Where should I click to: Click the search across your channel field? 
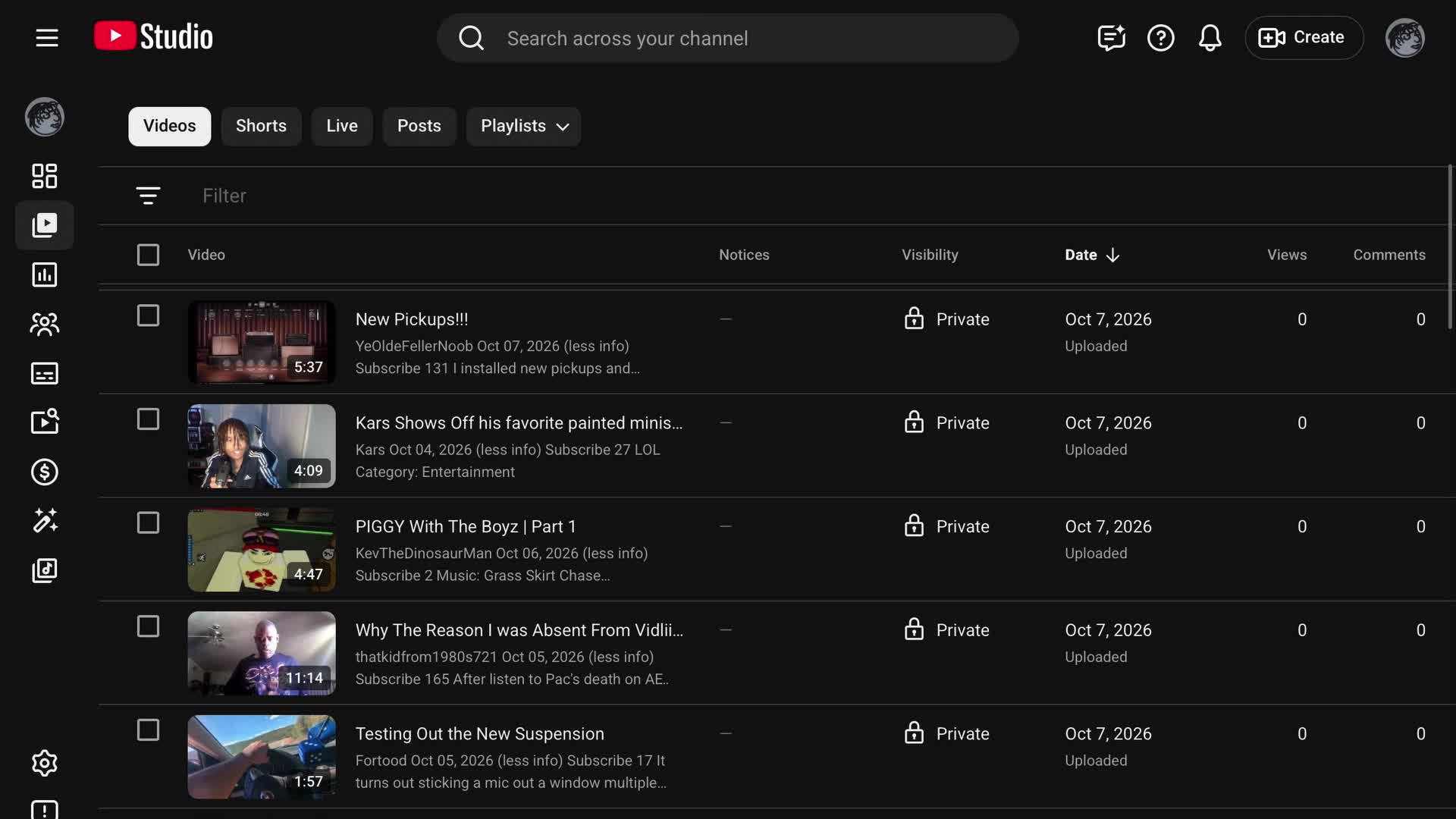[727, 38]
